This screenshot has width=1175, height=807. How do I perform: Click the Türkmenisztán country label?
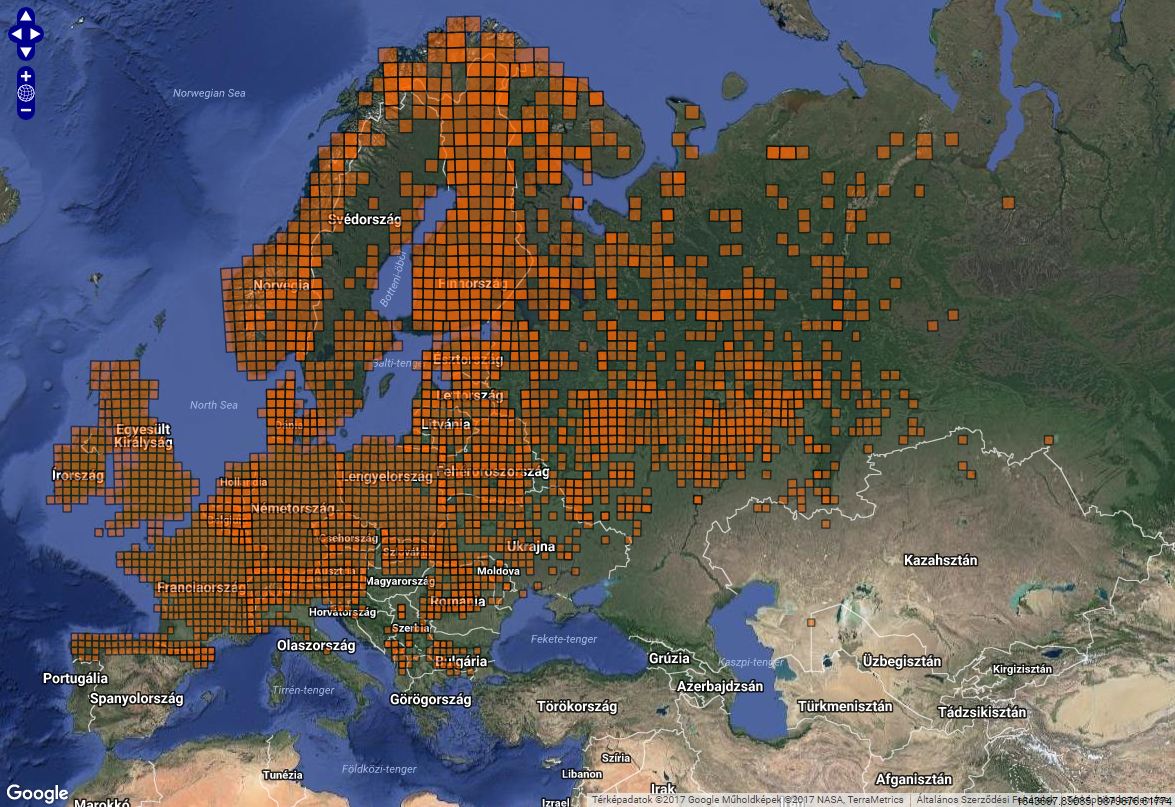point(844,706)
